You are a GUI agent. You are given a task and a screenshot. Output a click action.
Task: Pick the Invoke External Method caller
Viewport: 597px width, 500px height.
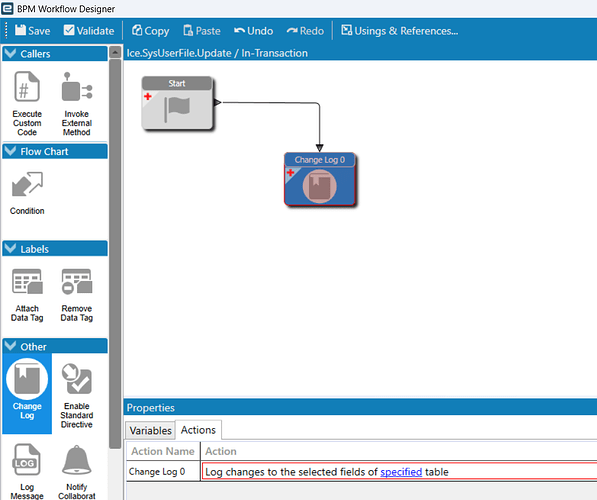click(x=77, y=104)
